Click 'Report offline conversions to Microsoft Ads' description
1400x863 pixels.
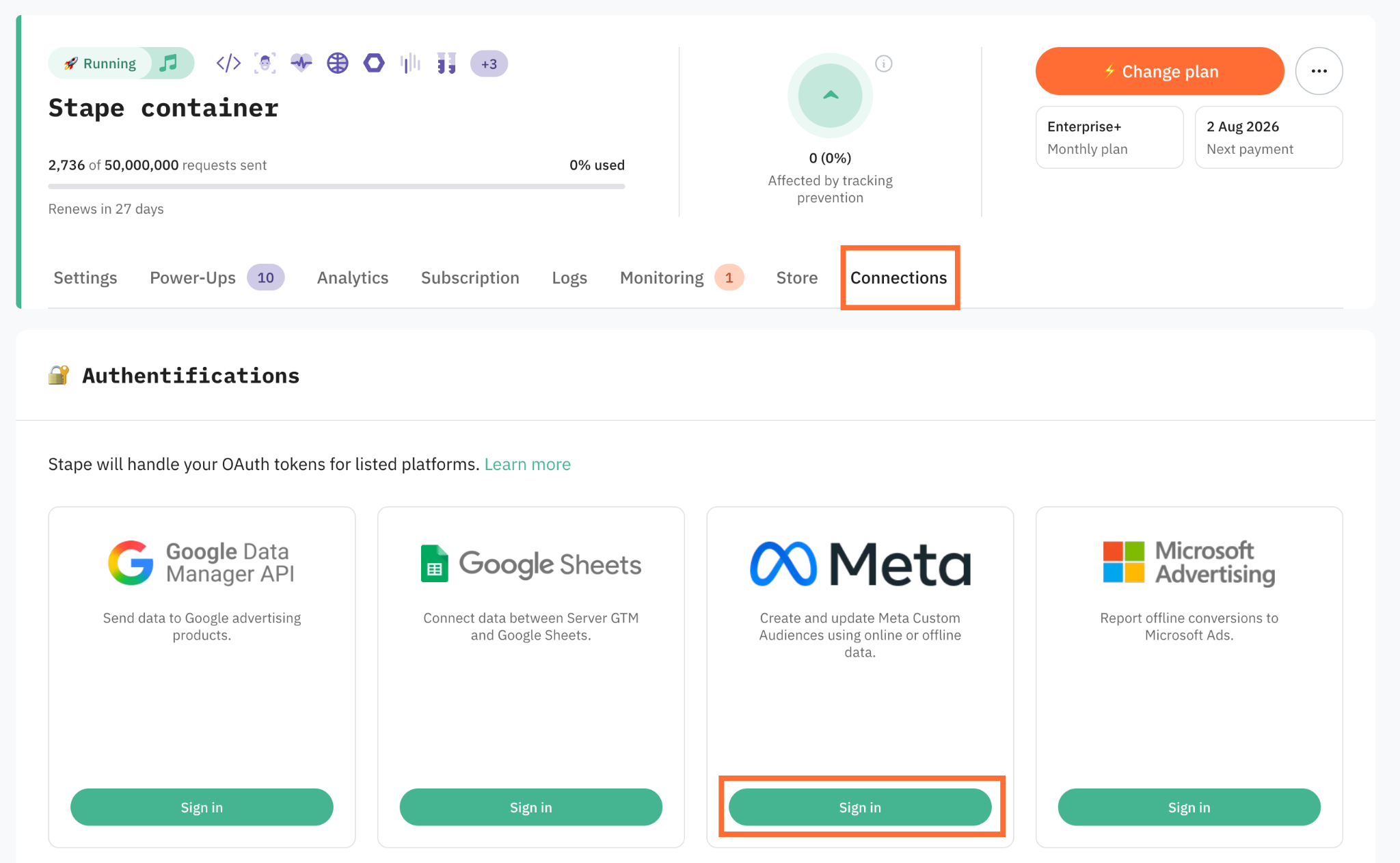coord(1189,626)
